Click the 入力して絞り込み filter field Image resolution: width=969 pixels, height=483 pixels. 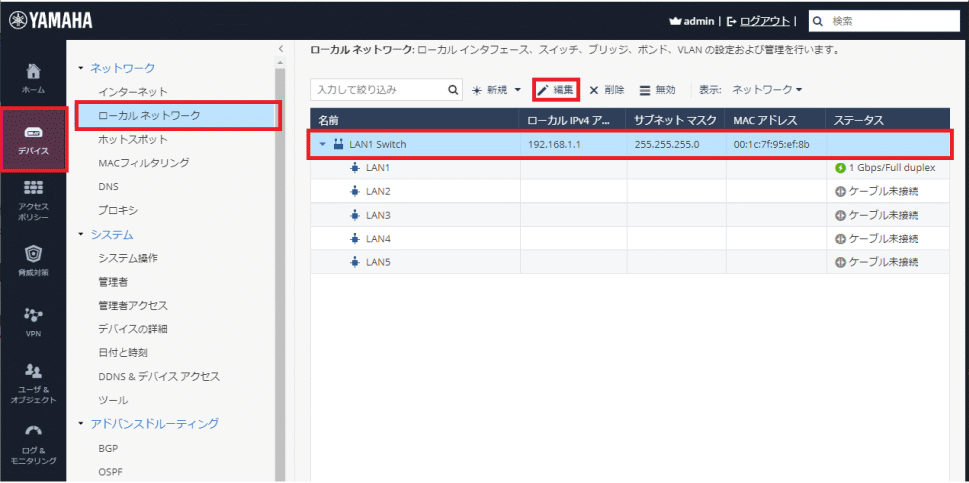pyautogui.click(x=378, y=90)
